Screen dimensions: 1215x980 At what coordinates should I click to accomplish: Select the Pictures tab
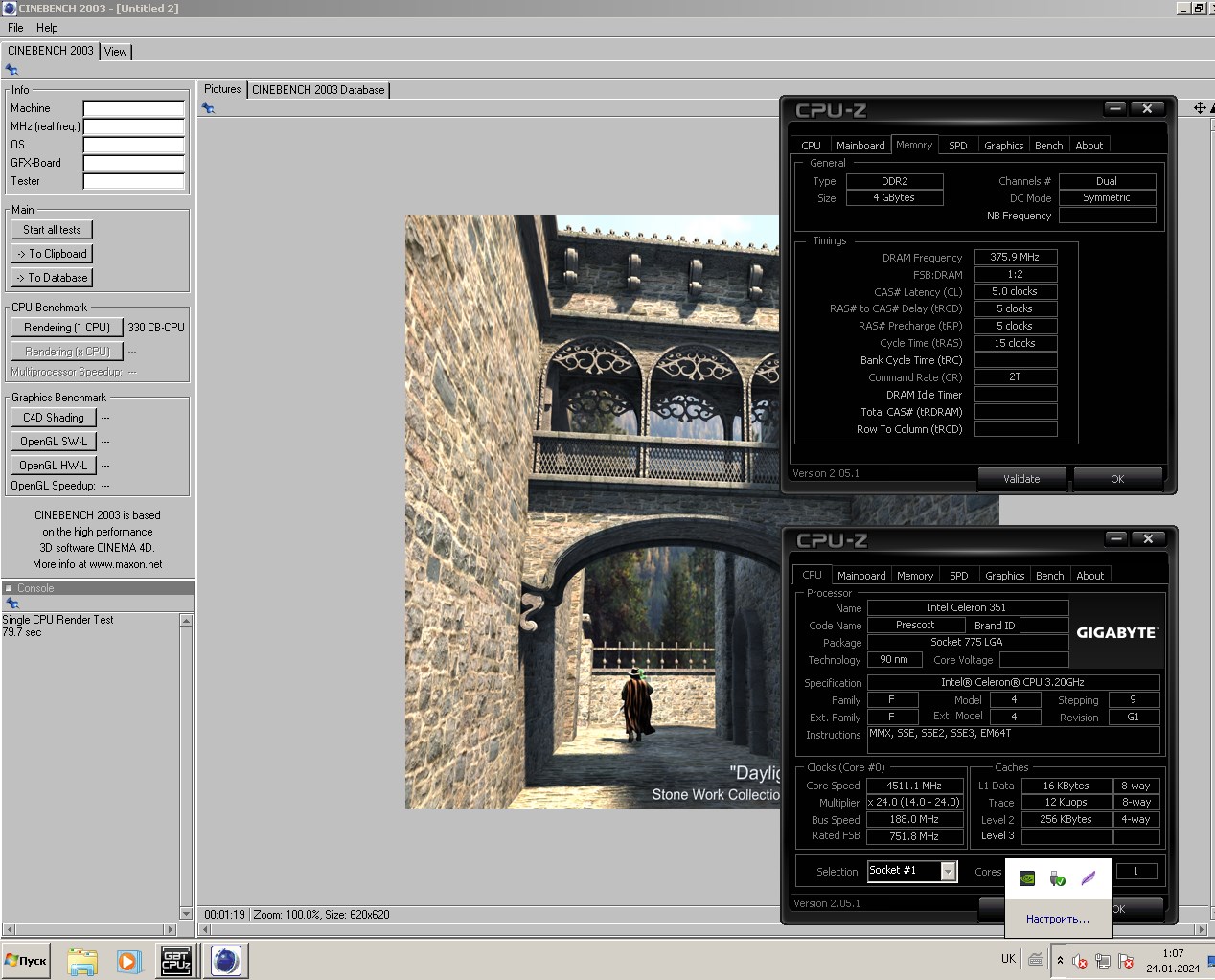(x=222, y=89)
